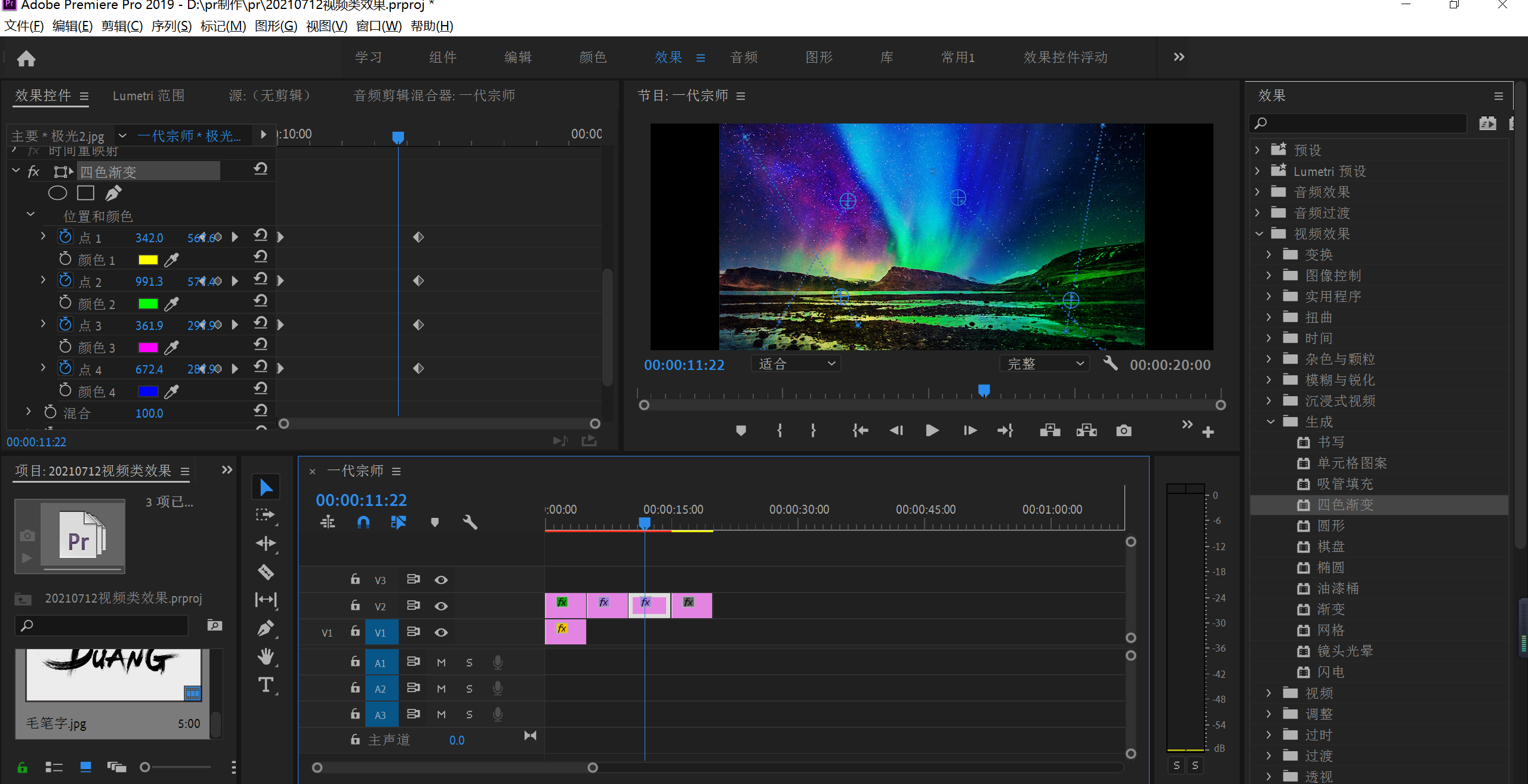Open the 文件(F) menu
The height and width of the screenshot is (784, 1528).
click(24, 26)
